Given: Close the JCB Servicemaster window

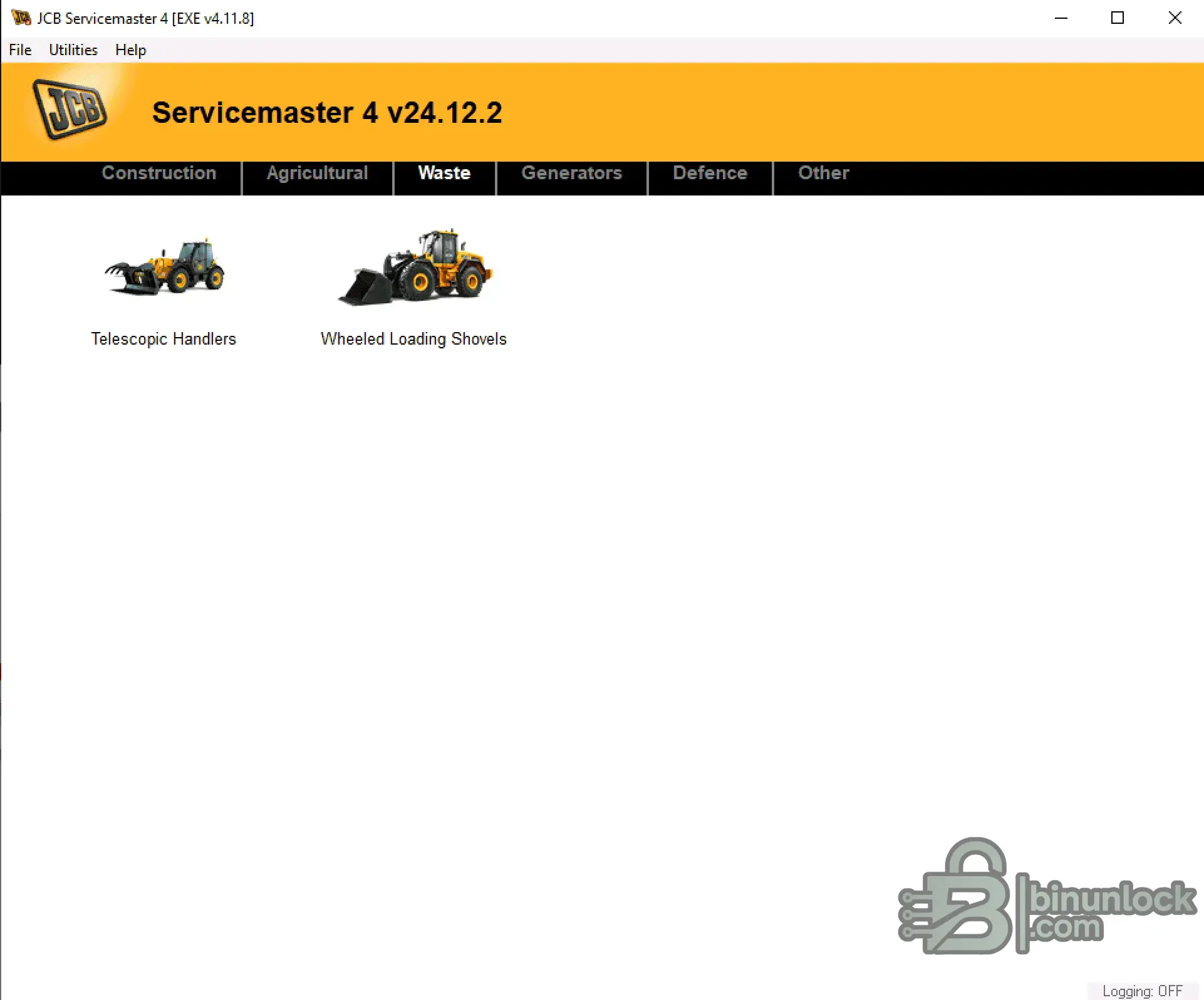Looking at the screenshot, I should [1175, 18].
